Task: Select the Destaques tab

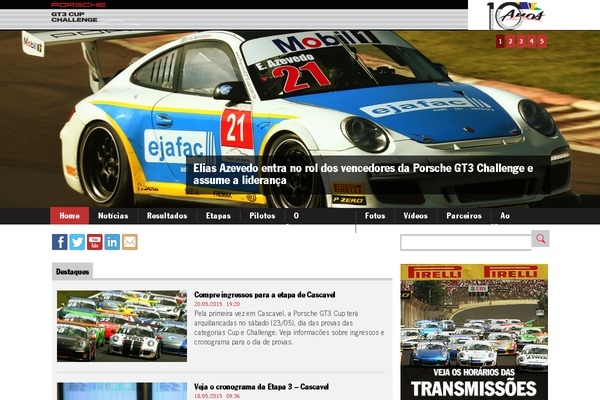Action: (x=73, y=271)
